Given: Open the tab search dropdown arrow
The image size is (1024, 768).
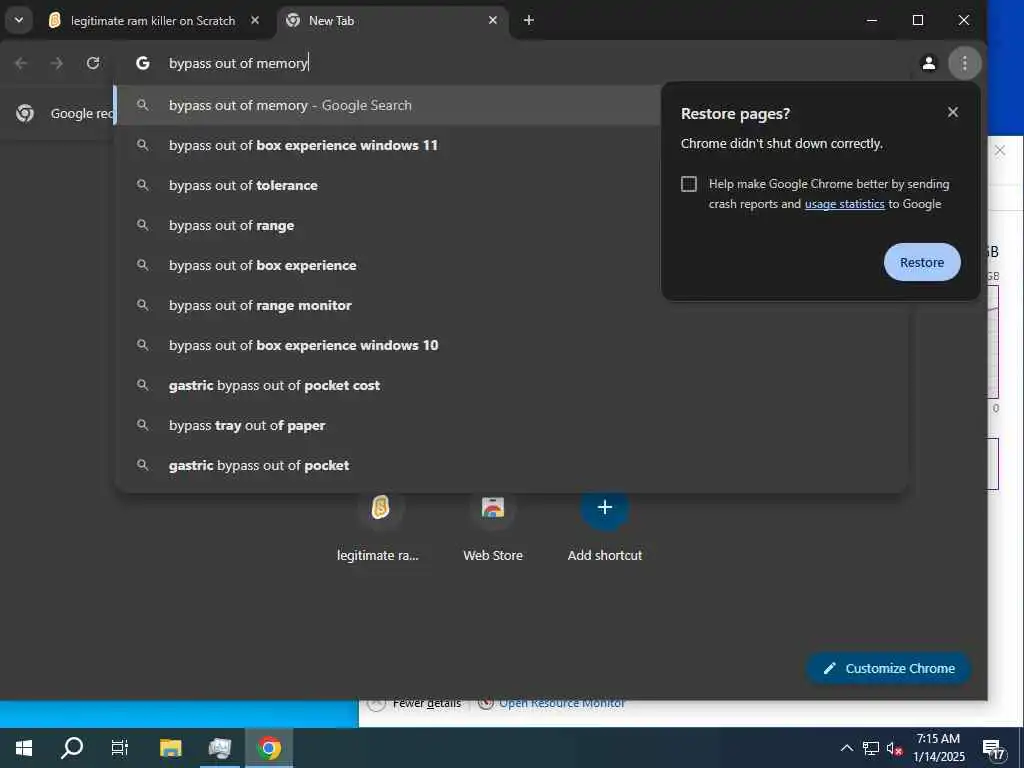Looking at the screenshot, I should point(19,20).
